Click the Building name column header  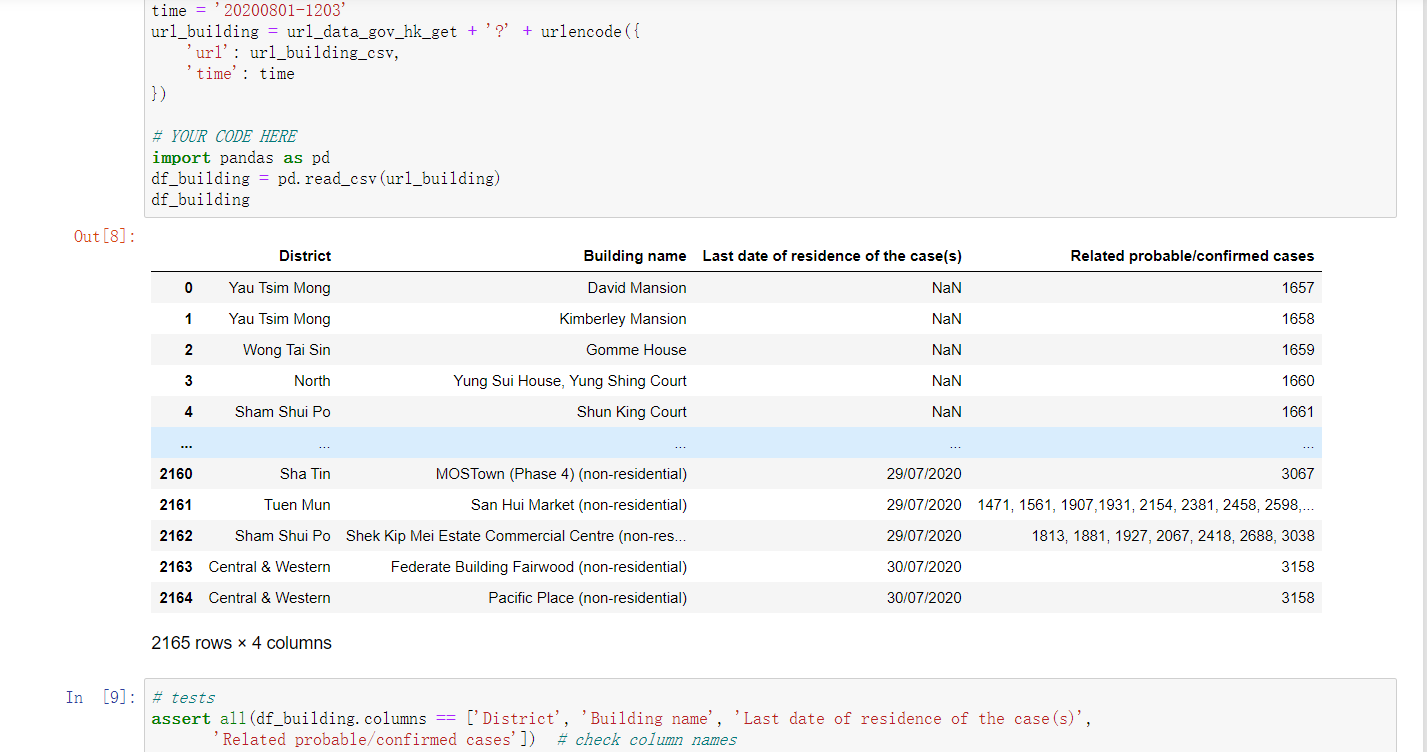pyautogui.click(x=635, y=256)
